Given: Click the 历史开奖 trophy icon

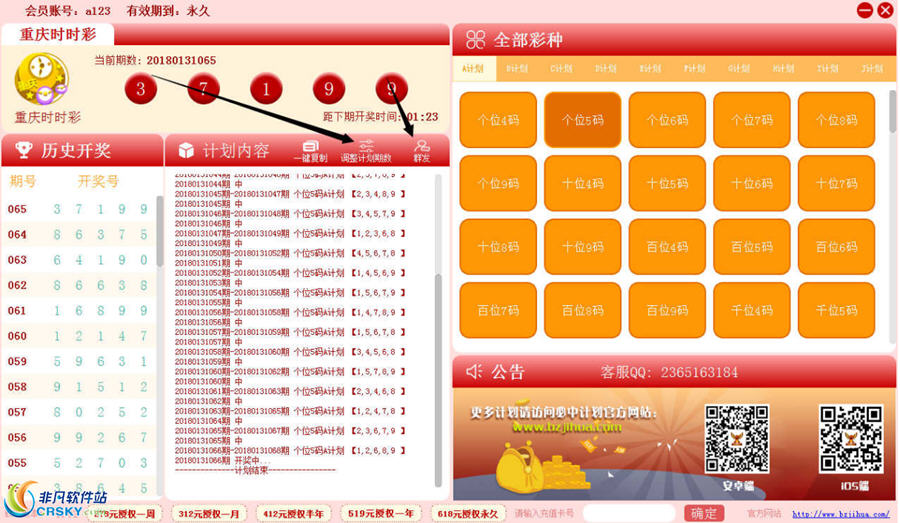Looking at the screenshot, I should 23,151.
